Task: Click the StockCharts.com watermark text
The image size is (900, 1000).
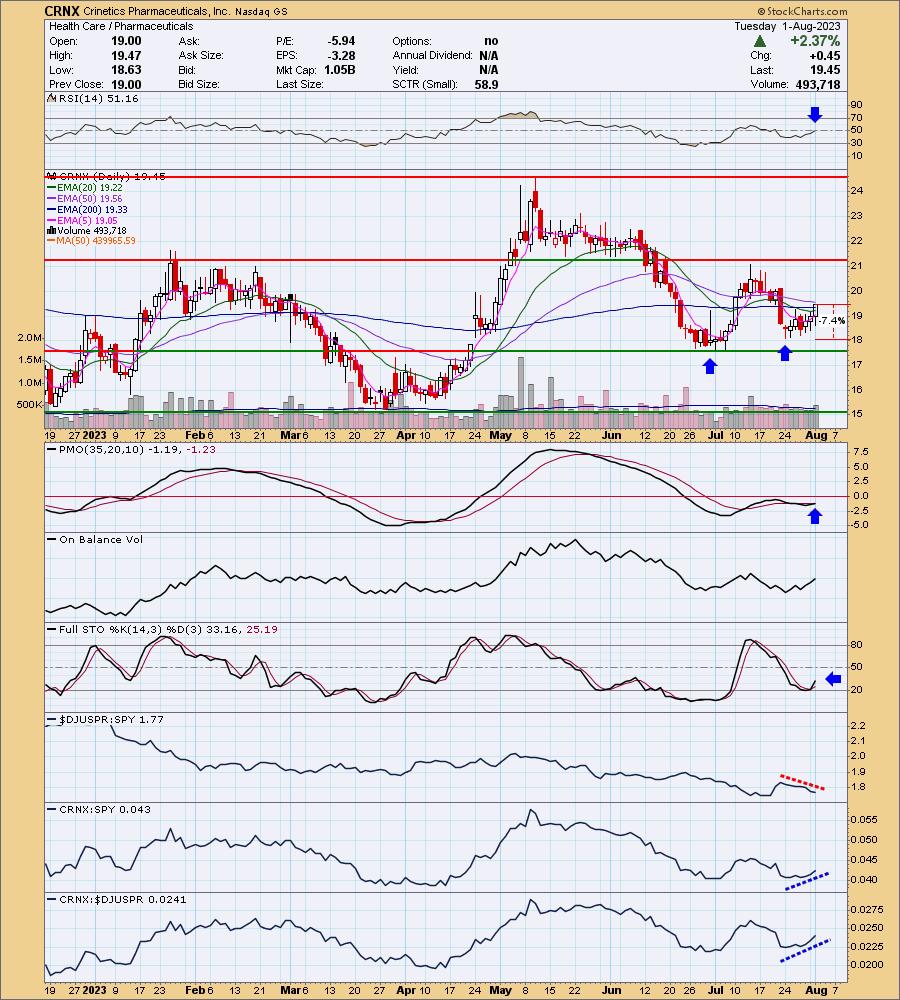Action: point(802,11)
